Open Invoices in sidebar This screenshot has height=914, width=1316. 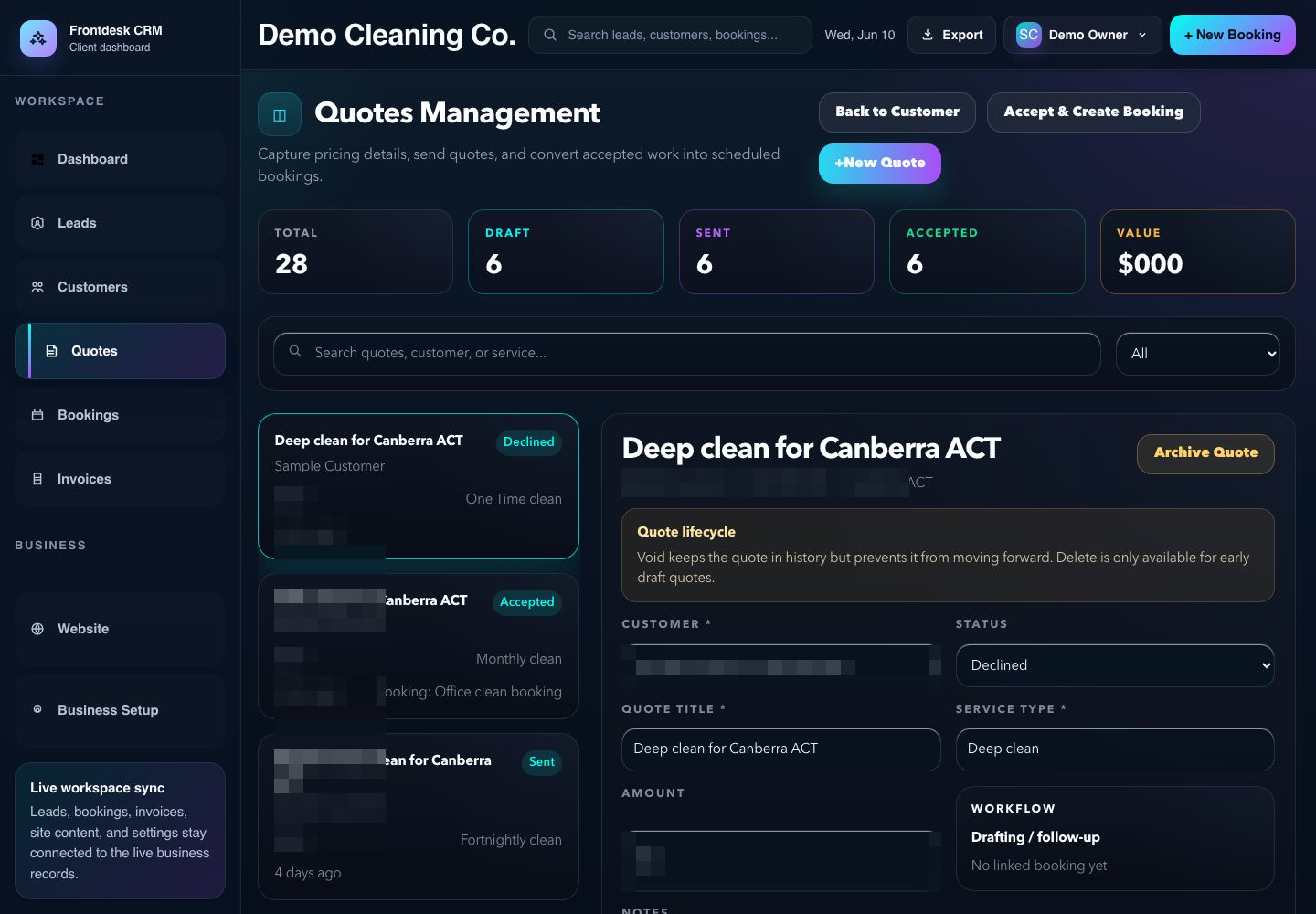click(x=120, y=479)
